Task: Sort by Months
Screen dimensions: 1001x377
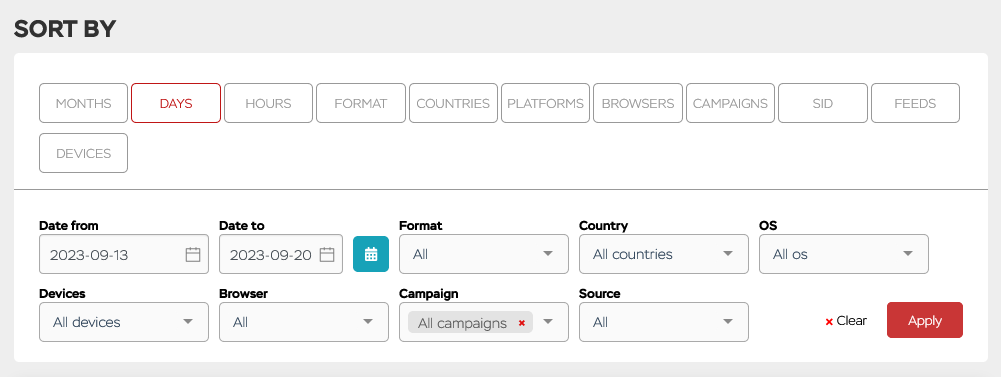Action: click(x=84, y=103)
